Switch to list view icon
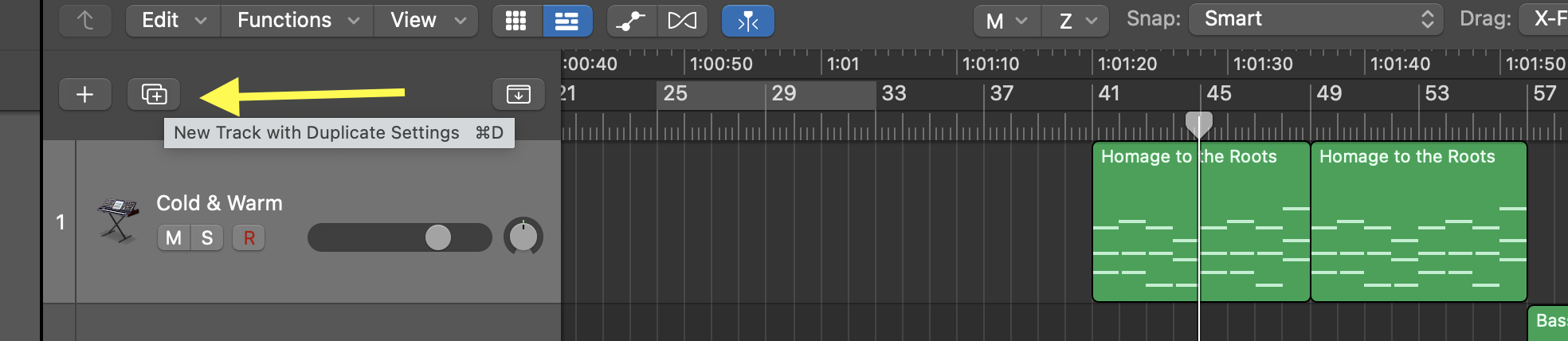 [x=566, y=21]
